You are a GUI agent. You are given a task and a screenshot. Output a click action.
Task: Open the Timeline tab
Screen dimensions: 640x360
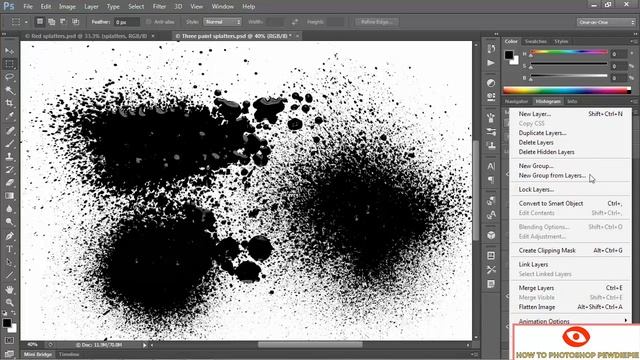(x=69, y=354)
